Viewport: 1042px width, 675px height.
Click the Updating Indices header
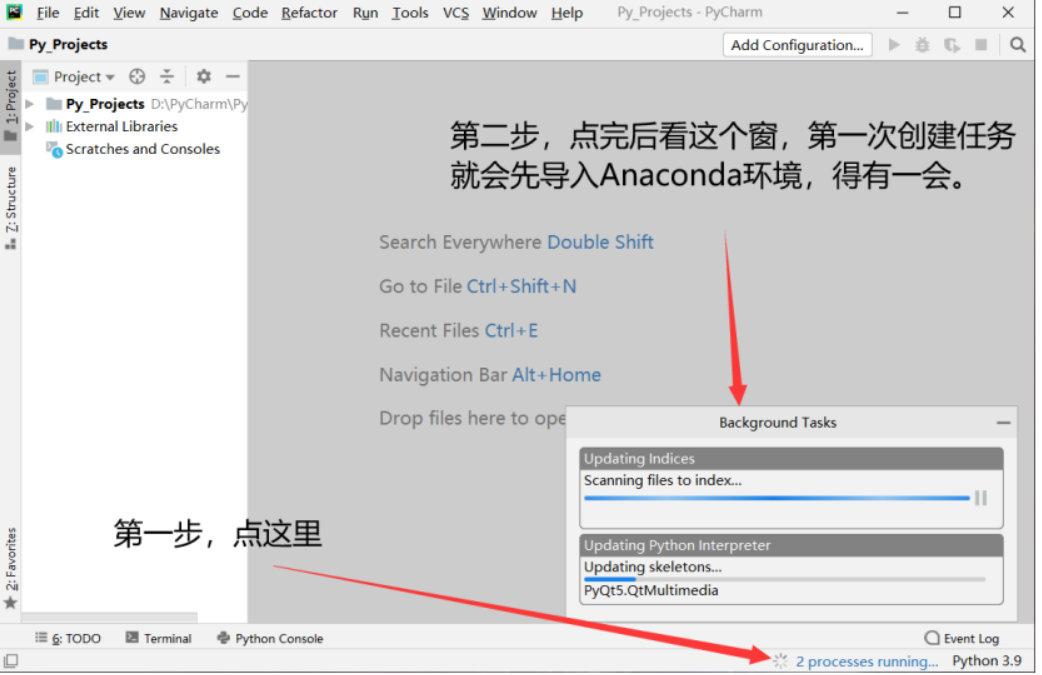pyautogui.click(x=791, y=459)
